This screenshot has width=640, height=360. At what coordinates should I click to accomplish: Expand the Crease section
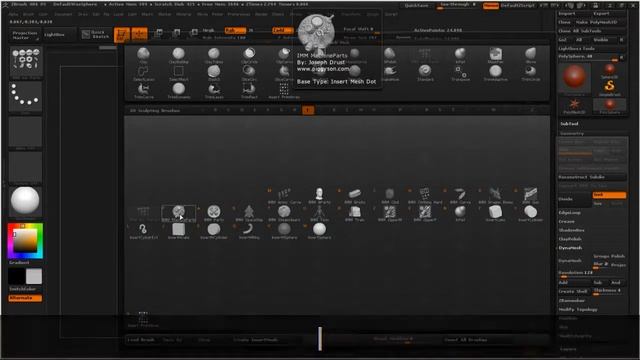tap(567, 222)
